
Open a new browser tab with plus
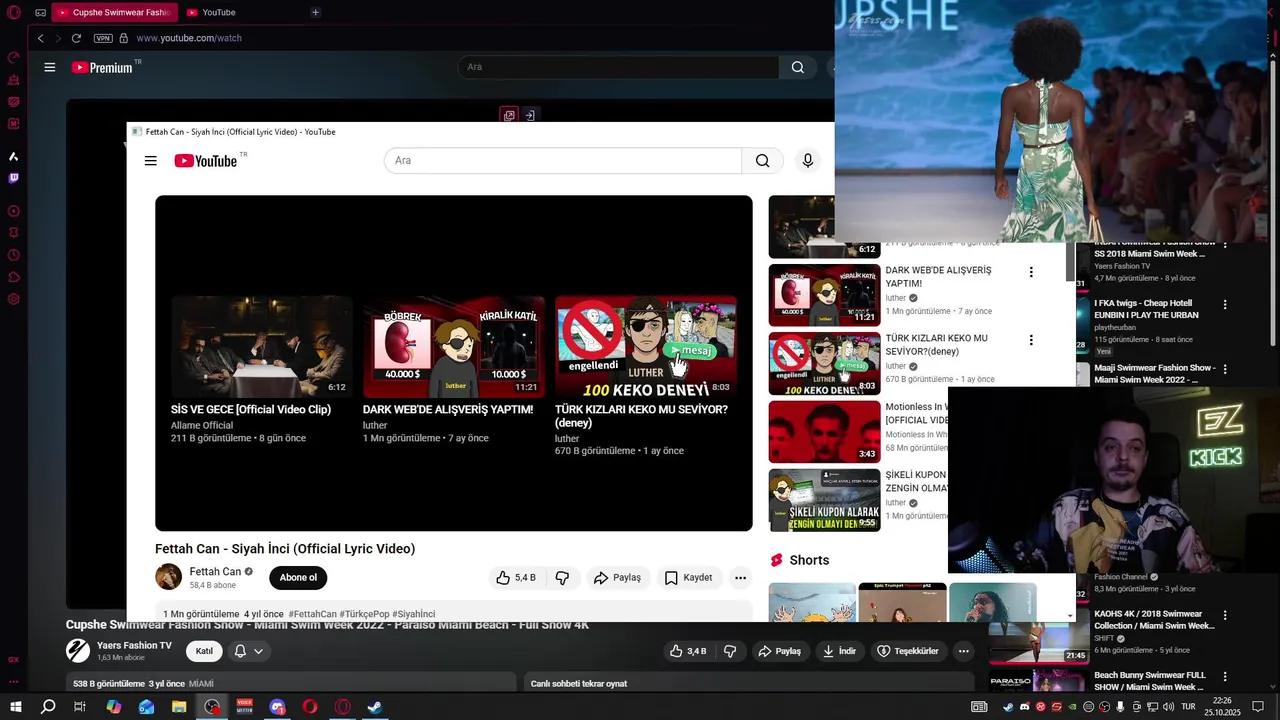point(315,12)
